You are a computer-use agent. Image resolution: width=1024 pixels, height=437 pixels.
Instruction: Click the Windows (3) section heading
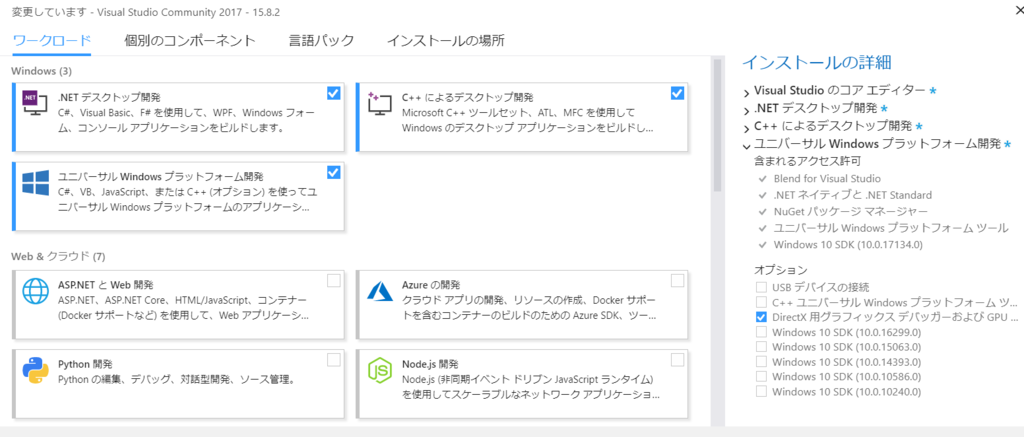tap(41, 70)
